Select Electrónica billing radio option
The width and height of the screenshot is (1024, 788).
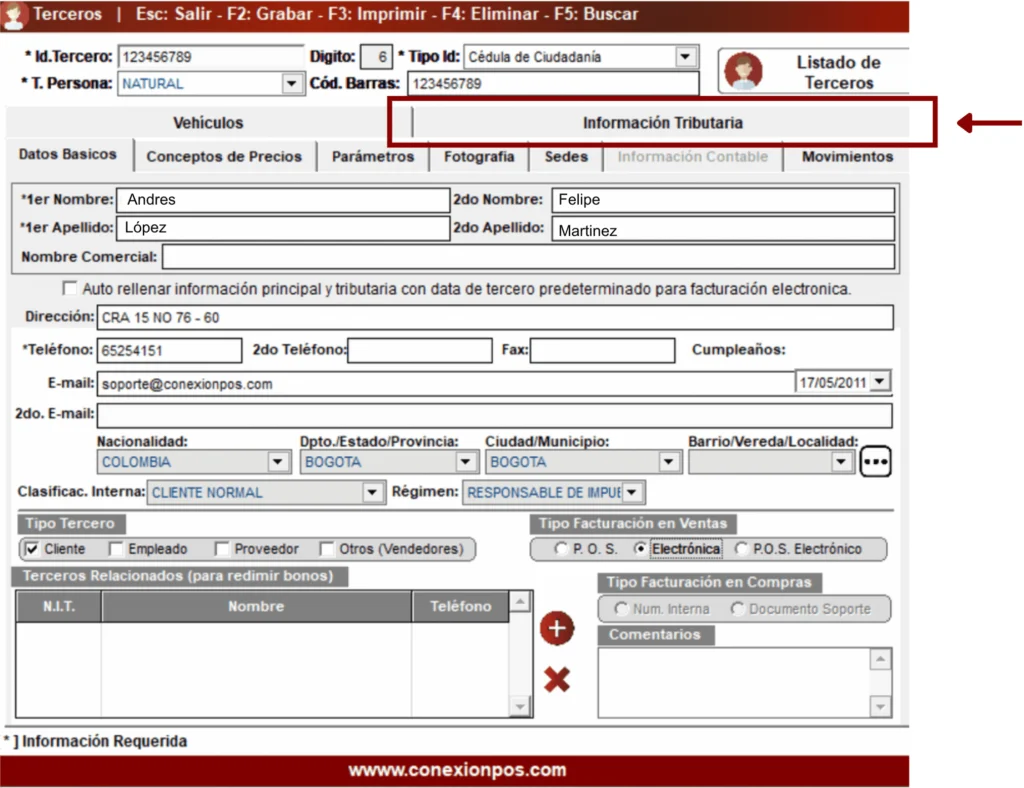tap(640, 549)
